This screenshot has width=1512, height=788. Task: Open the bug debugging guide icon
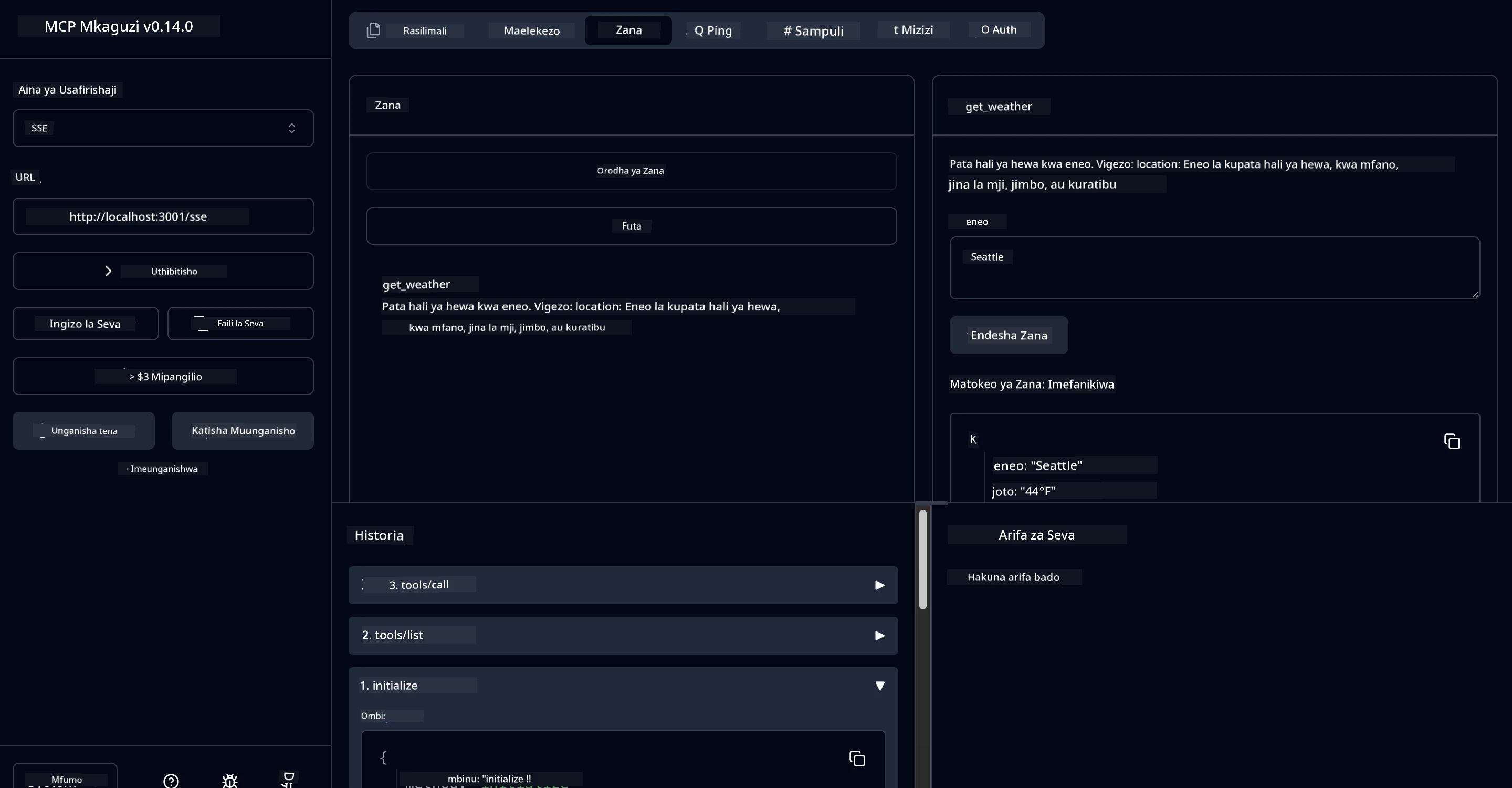229,781
